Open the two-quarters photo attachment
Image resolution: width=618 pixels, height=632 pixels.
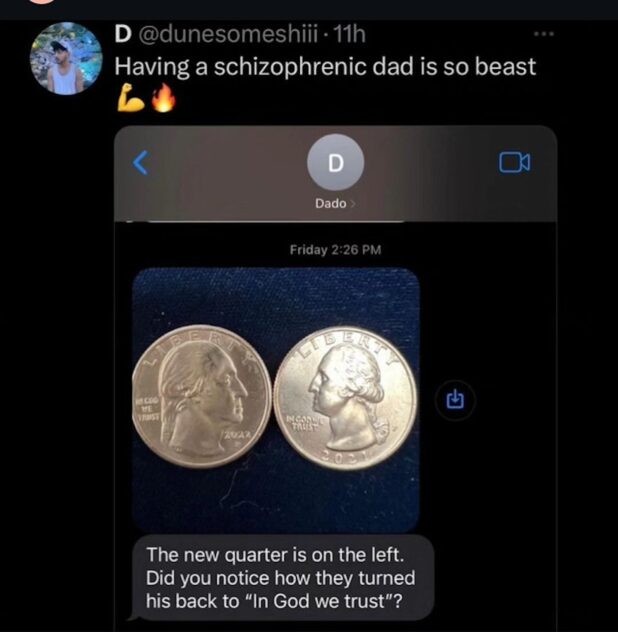[x=276, y=400]
